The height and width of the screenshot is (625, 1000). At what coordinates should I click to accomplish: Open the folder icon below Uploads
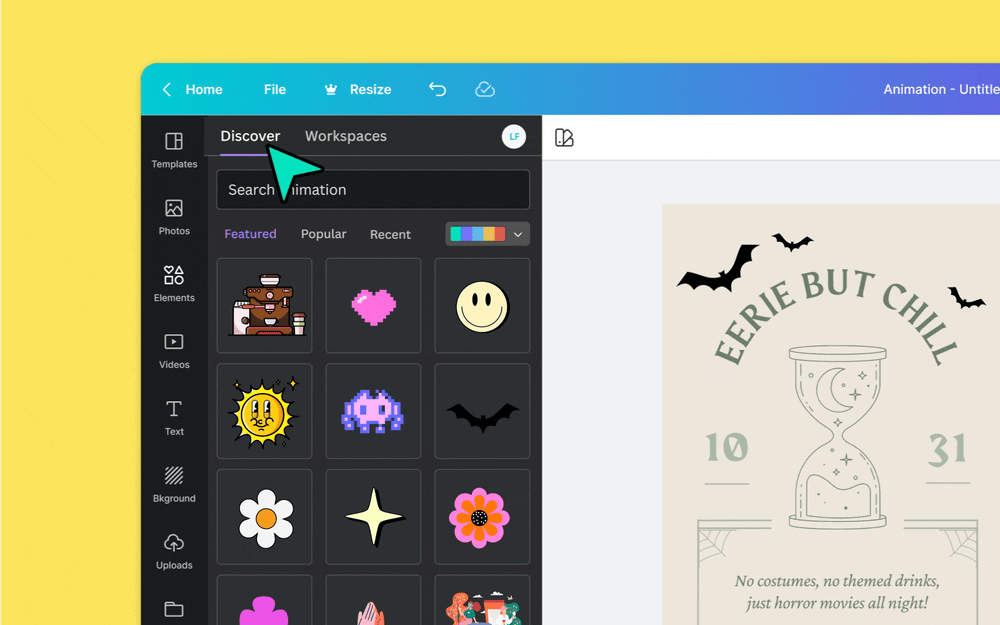click(174, 609)
